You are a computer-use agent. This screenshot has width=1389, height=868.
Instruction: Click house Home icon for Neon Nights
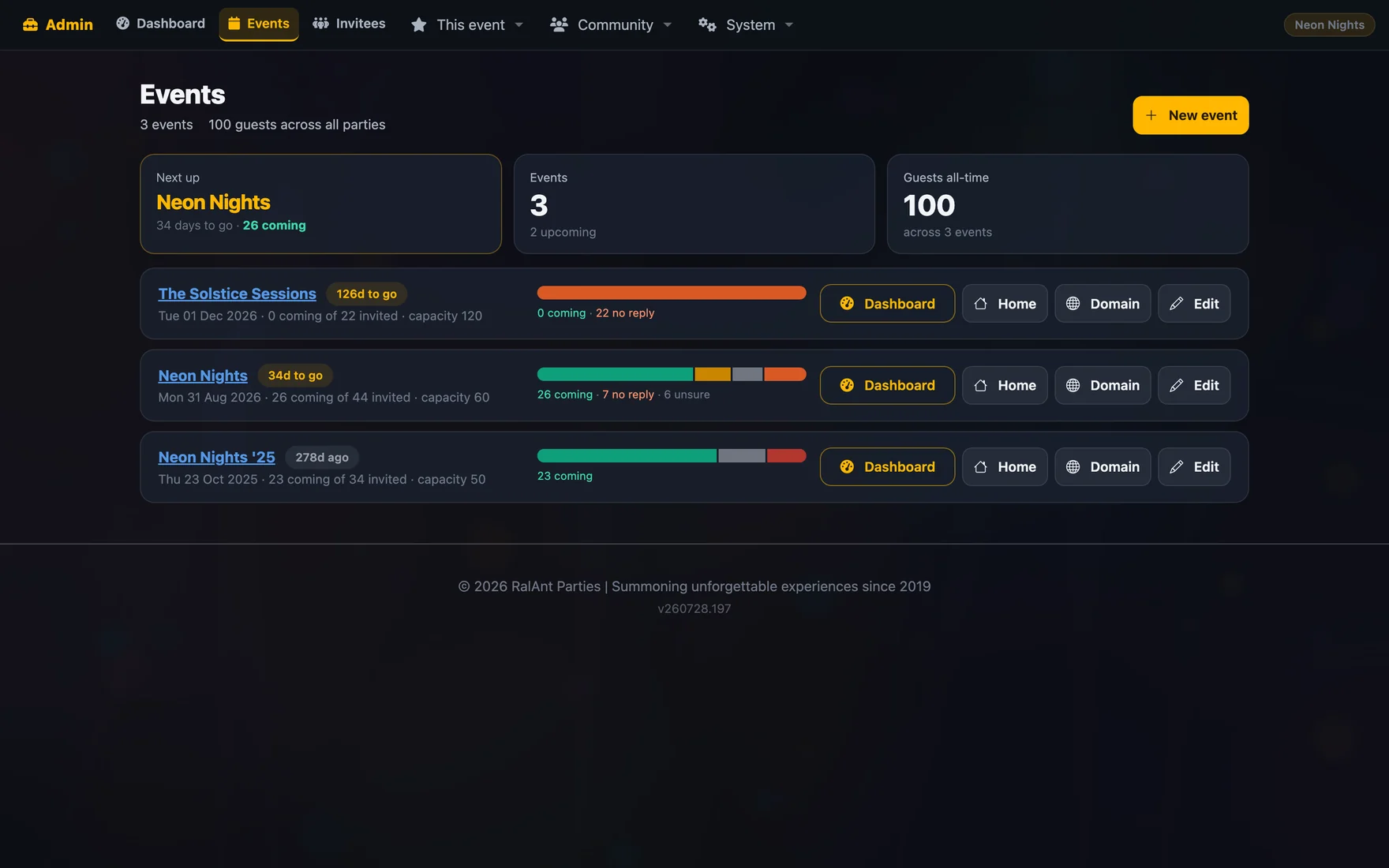[x=980, y=385]
